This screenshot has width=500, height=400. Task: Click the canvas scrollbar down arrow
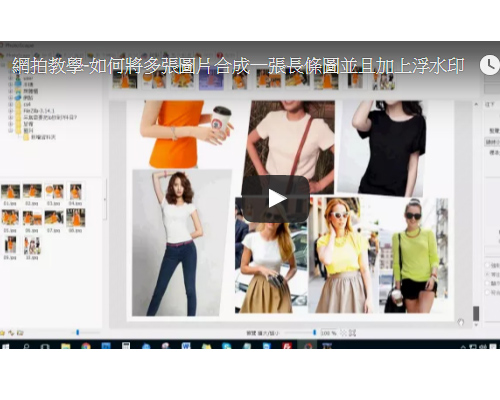point(476,324)
